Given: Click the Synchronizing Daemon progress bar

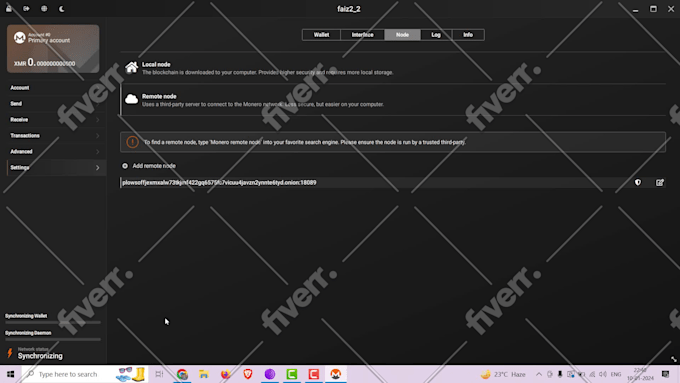Looking at the screenshot, I should point(53,340).
